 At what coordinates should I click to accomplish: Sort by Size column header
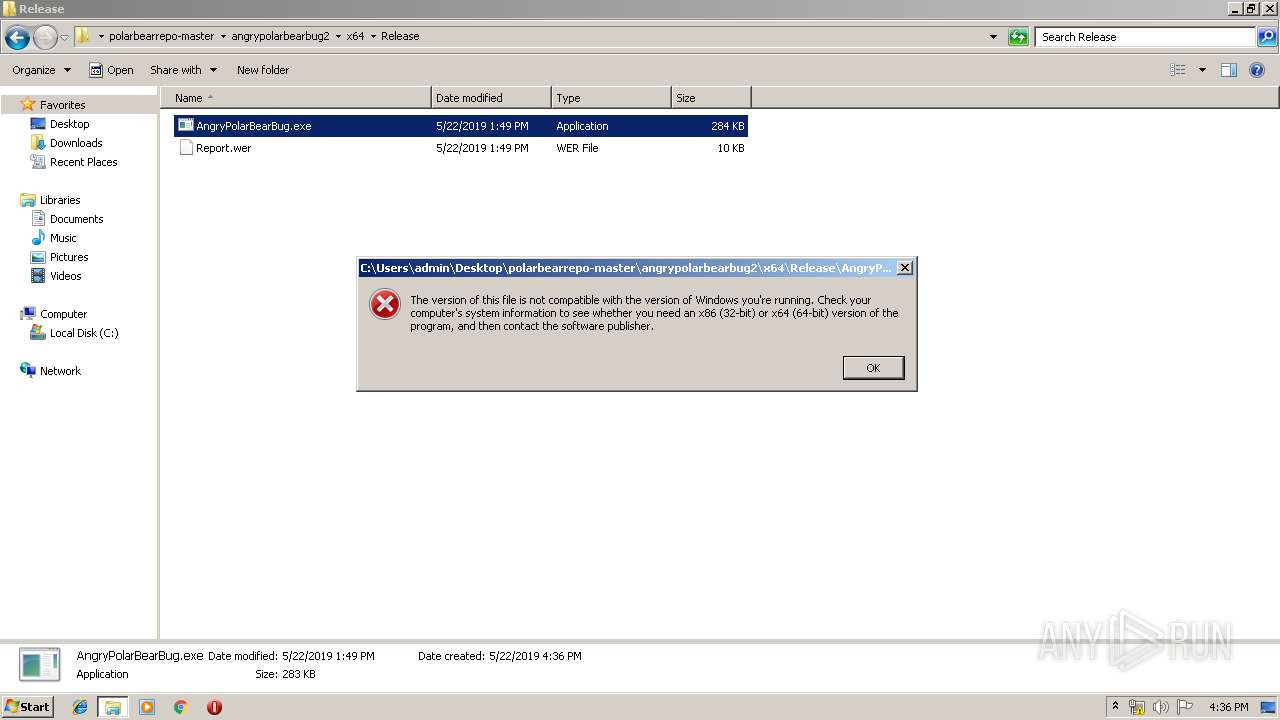coord(711,98)
